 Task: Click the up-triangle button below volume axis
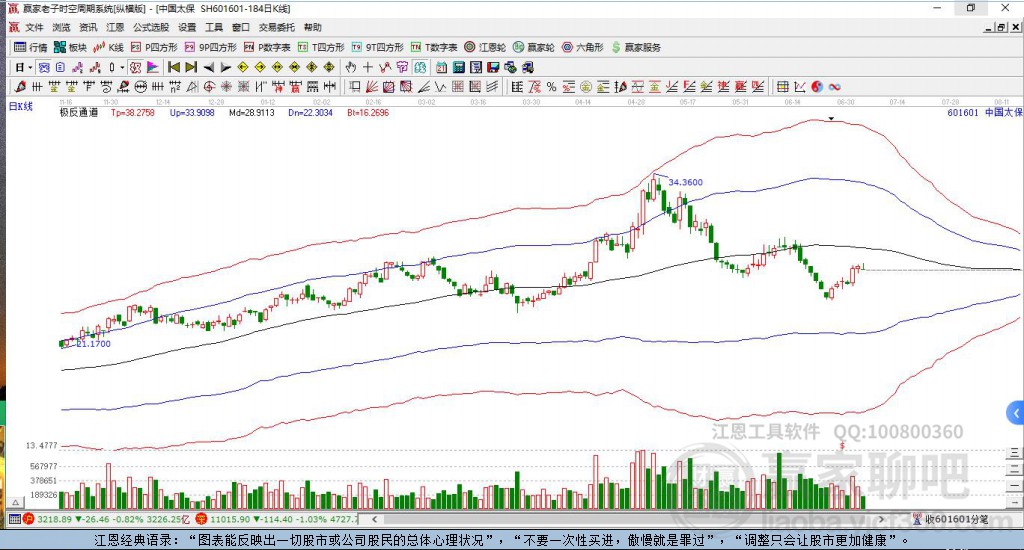[x=16, y=502]
